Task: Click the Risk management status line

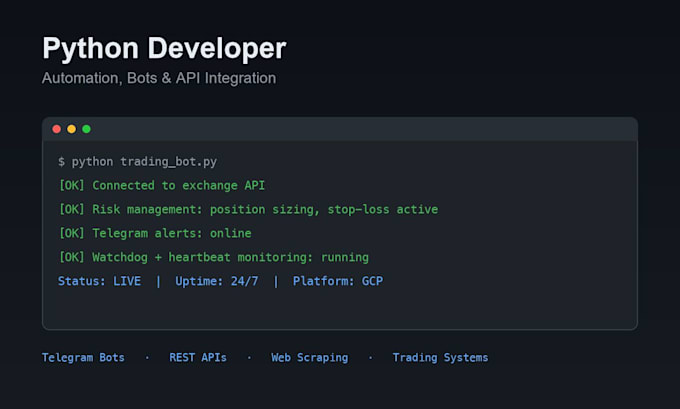Action: [x=248, y=209]
